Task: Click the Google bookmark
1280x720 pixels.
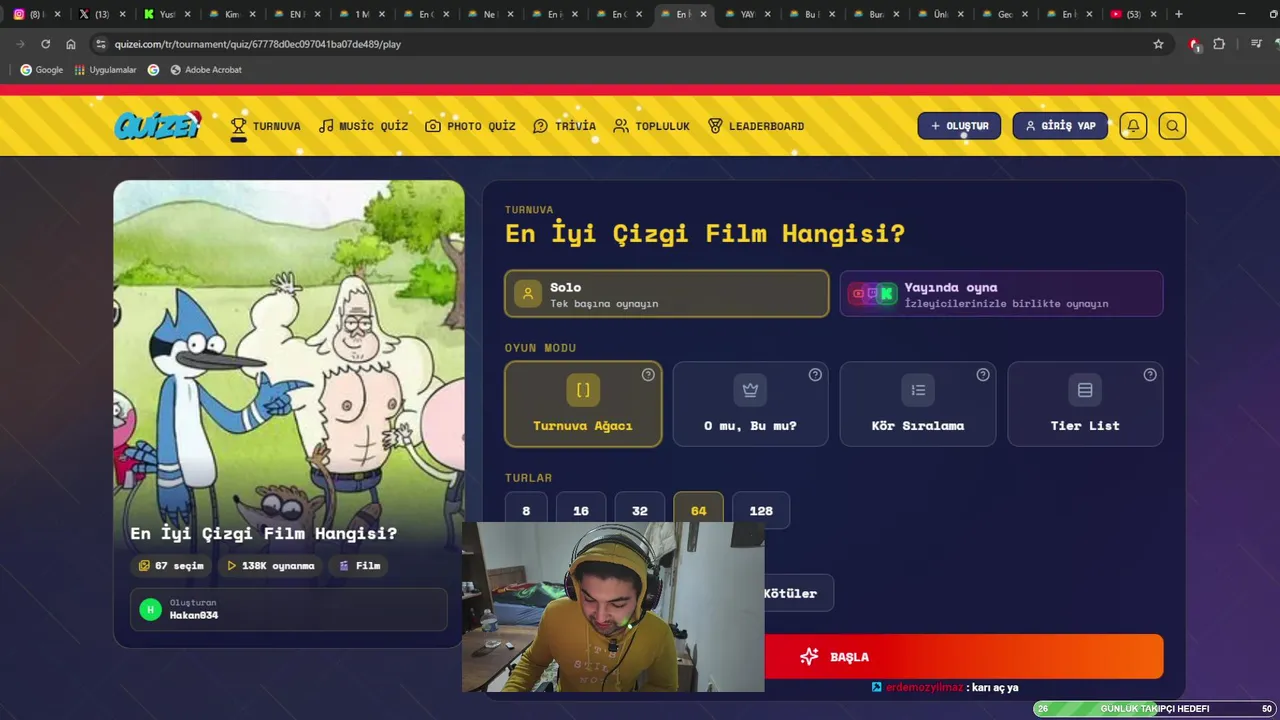Action: 42,70
